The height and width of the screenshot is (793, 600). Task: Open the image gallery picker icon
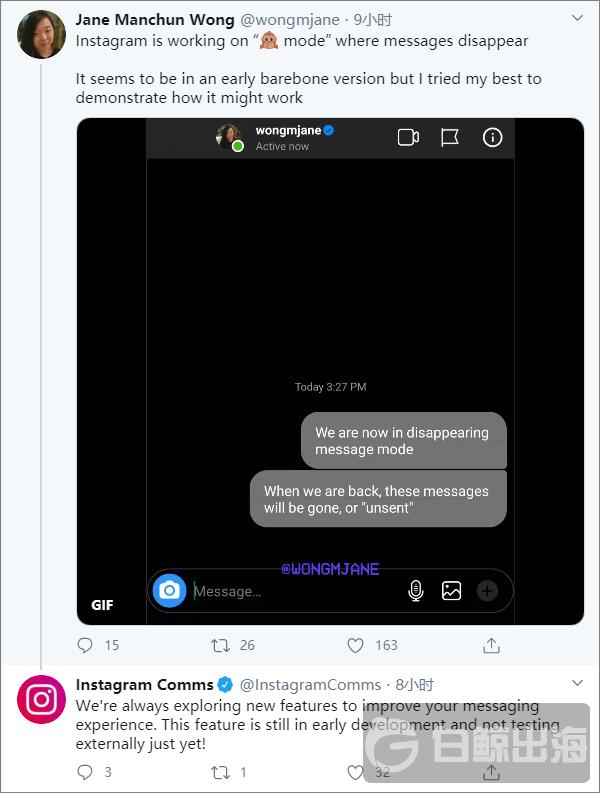pyautogui.click(x=451, y=591)
